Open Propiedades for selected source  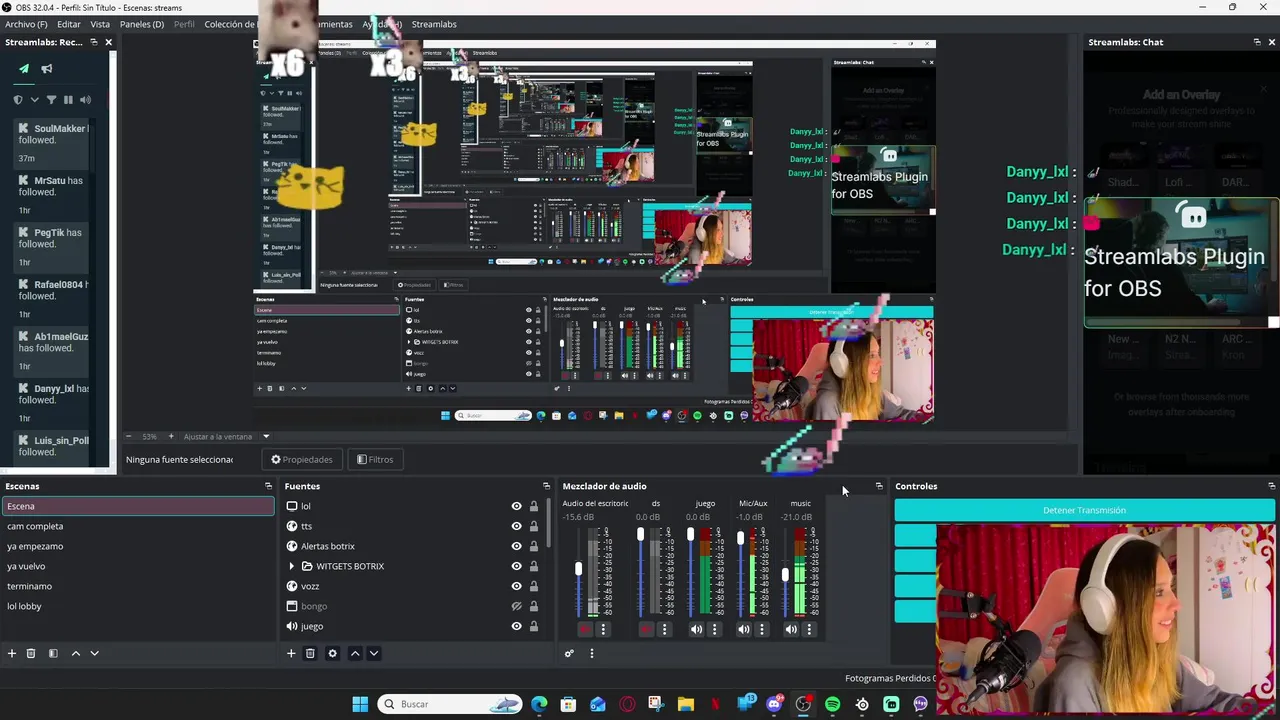pyautogui.click(x=302, y=459)
